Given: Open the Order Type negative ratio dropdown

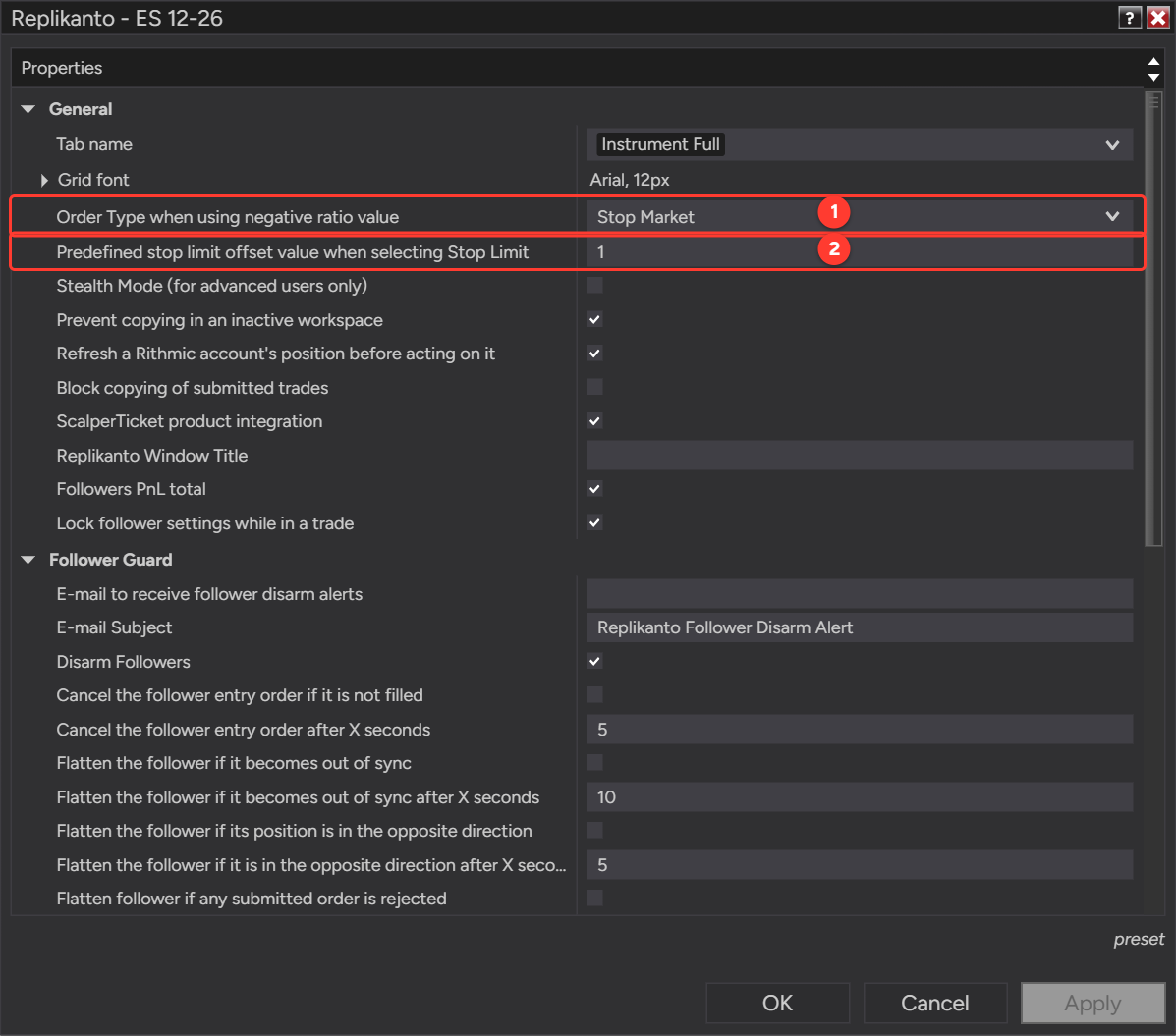Looking at the screenshot, I should pos(860,217).
